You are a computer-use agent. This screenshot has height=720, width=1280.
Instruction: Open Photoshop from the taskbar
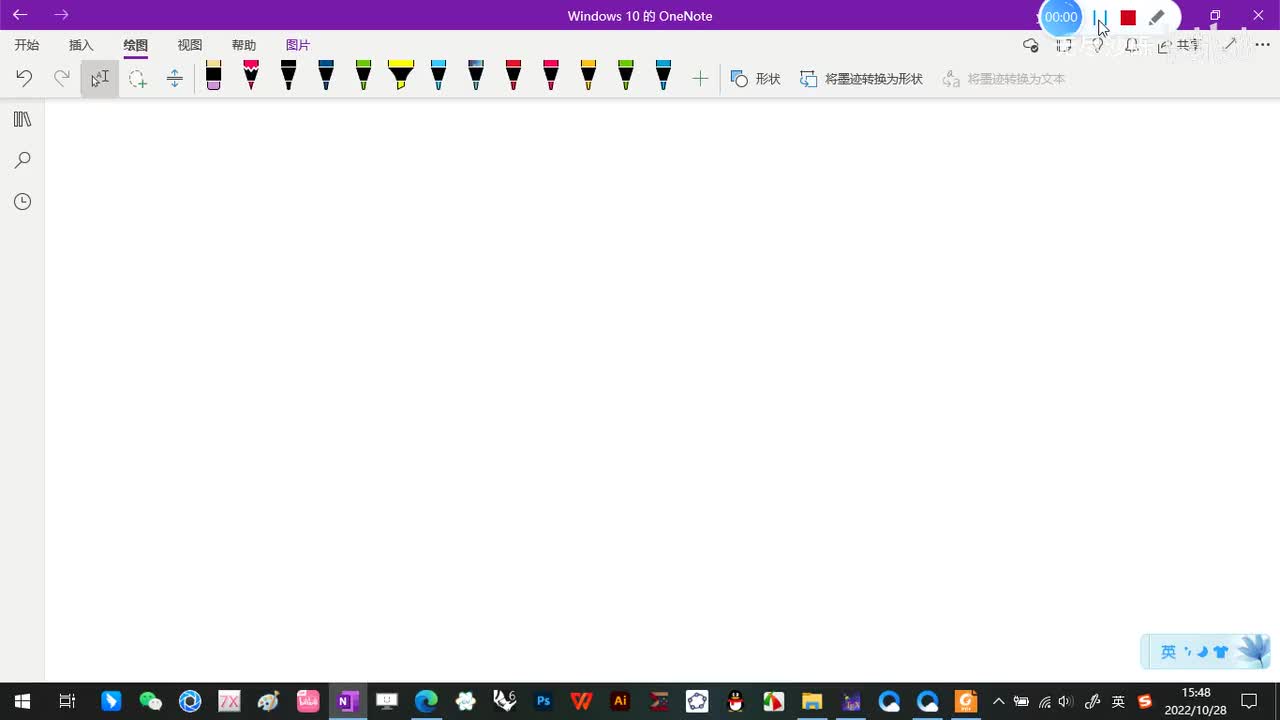coord(543,701)
